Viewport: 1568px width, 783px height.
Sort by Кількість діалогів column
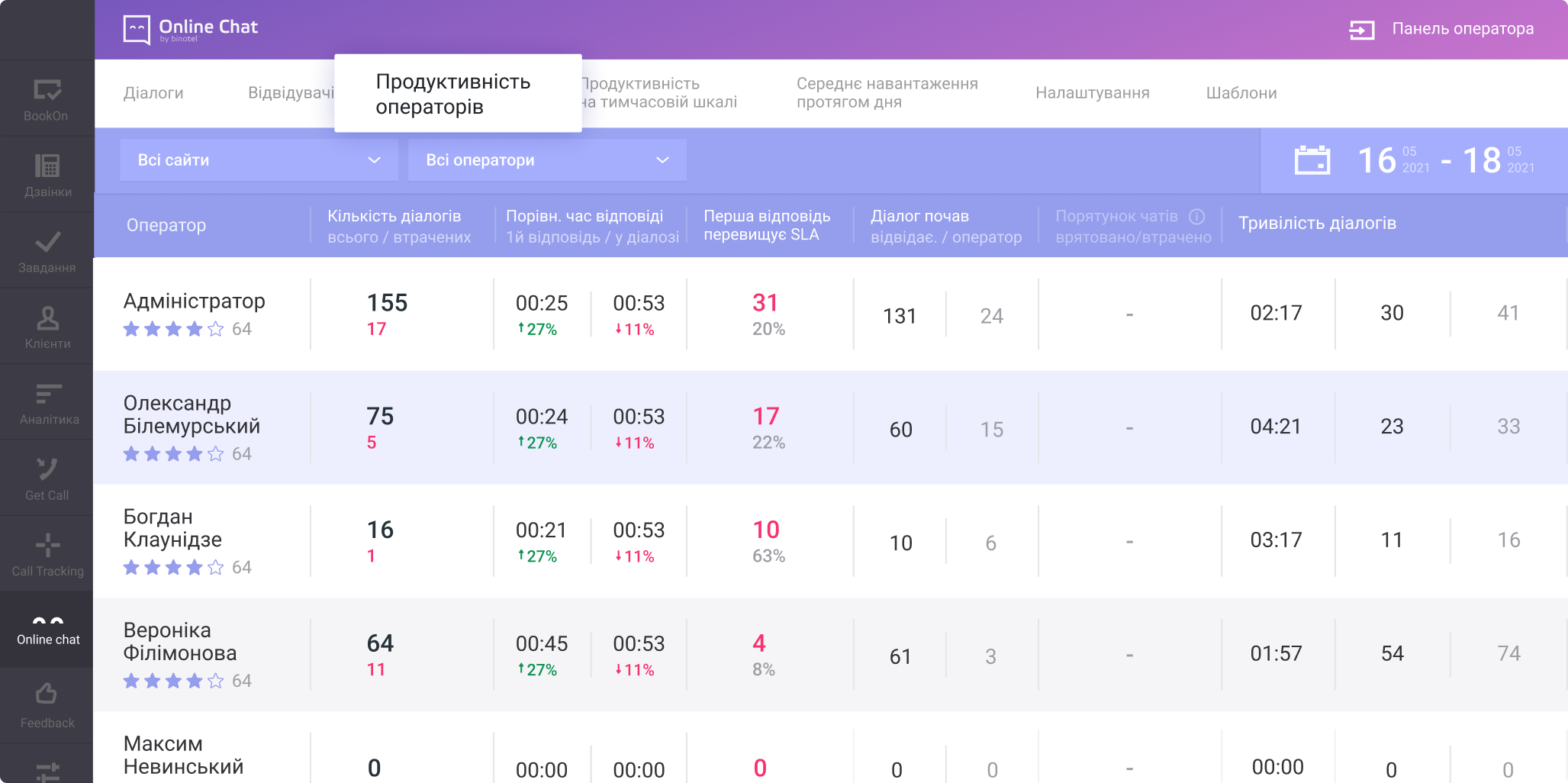[399, 227]
